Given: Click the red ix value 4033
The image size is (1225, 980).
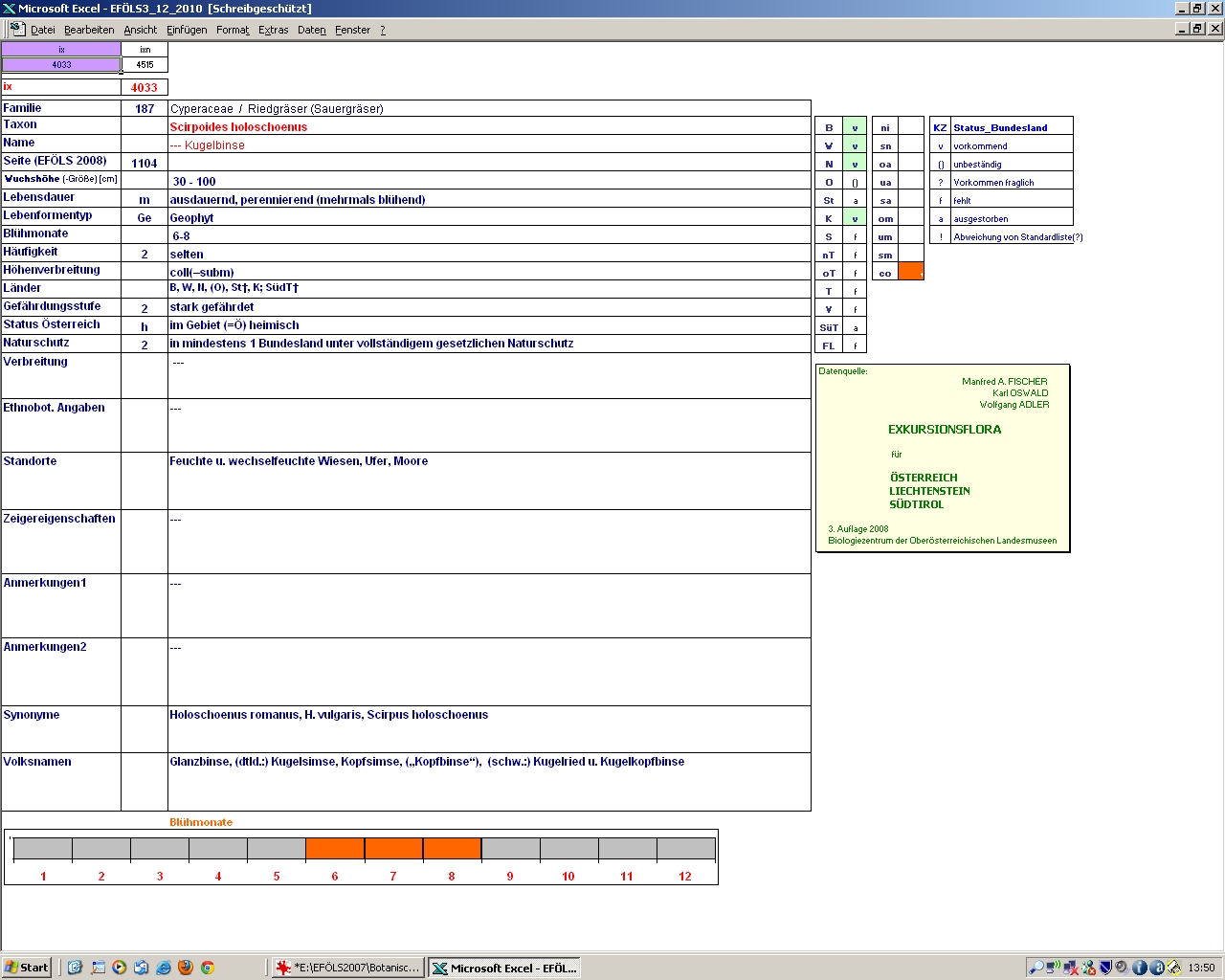Looking at the screenshot, I should click(145, 87).
